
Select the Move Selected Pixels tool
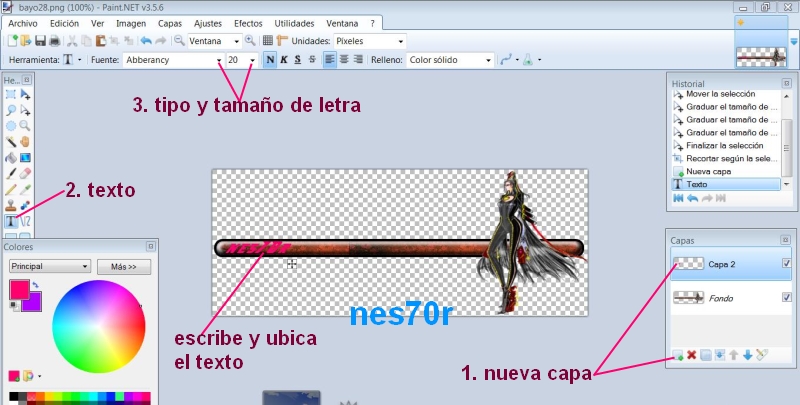click(x=25, y=94)
